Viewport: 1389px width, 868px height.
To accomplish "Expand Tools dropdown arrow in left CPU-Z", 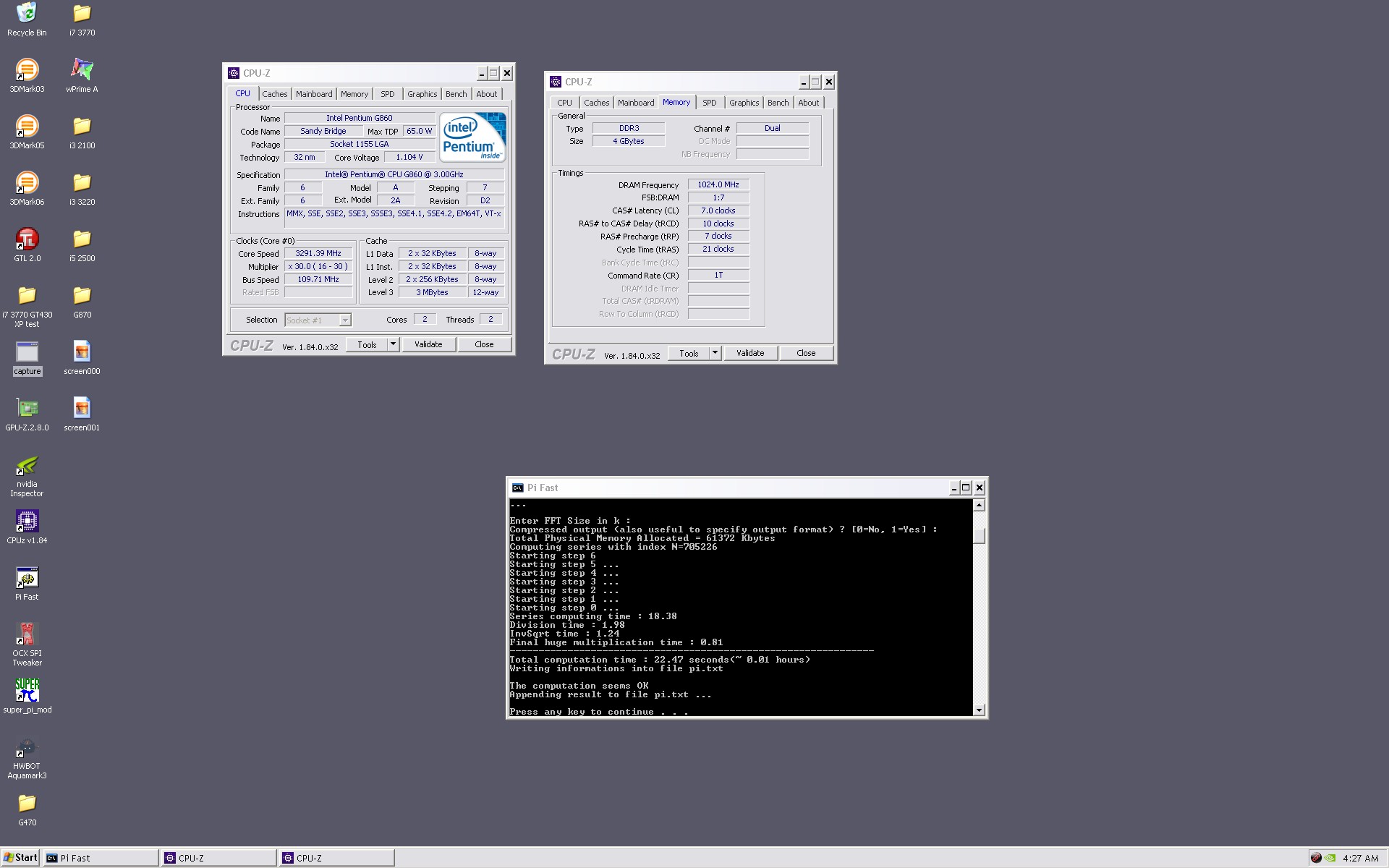I will click(x=393, y=344).
